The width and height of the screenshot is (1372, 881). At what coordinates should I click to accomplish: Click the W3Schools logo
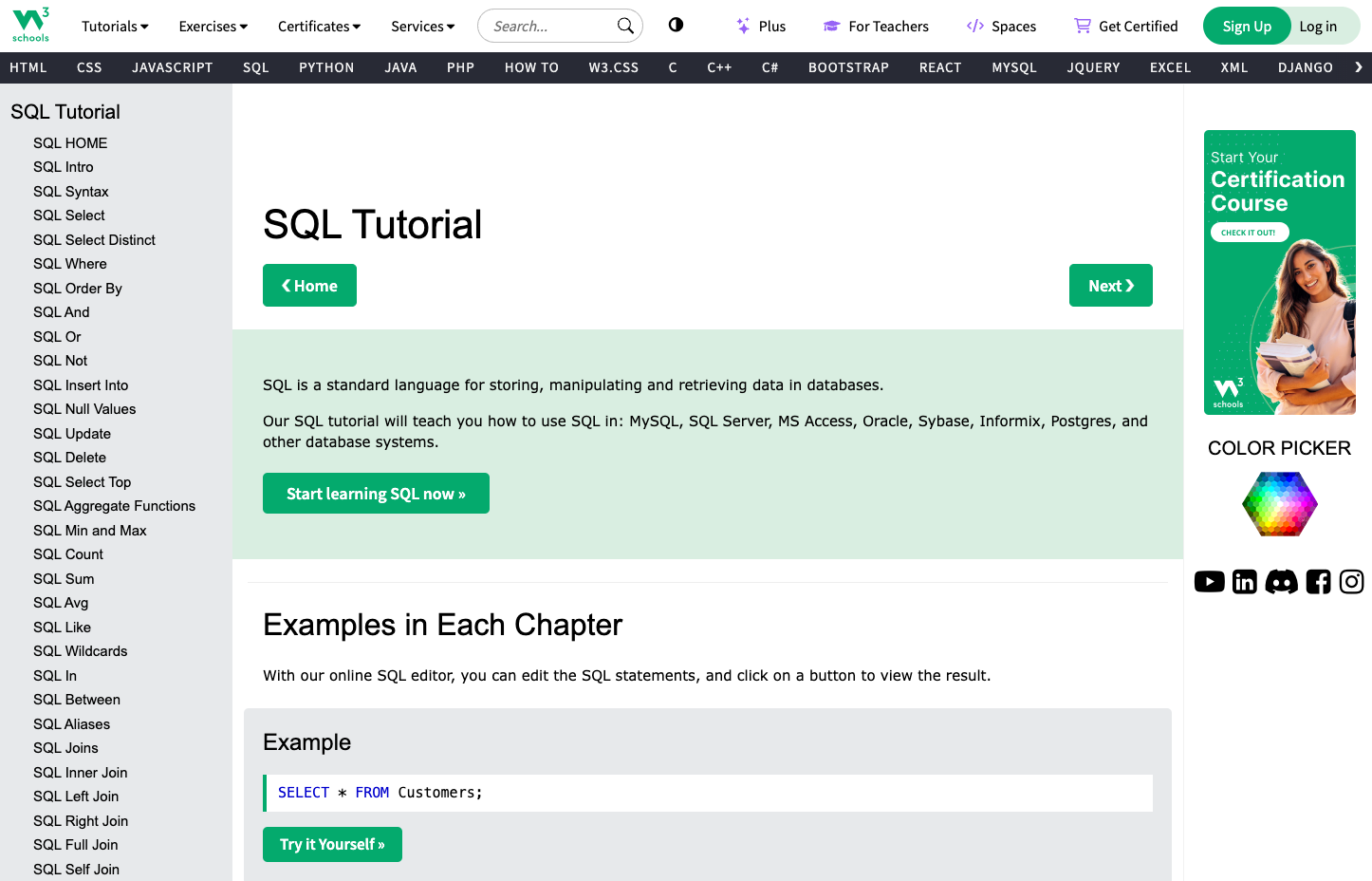[30, 26]
